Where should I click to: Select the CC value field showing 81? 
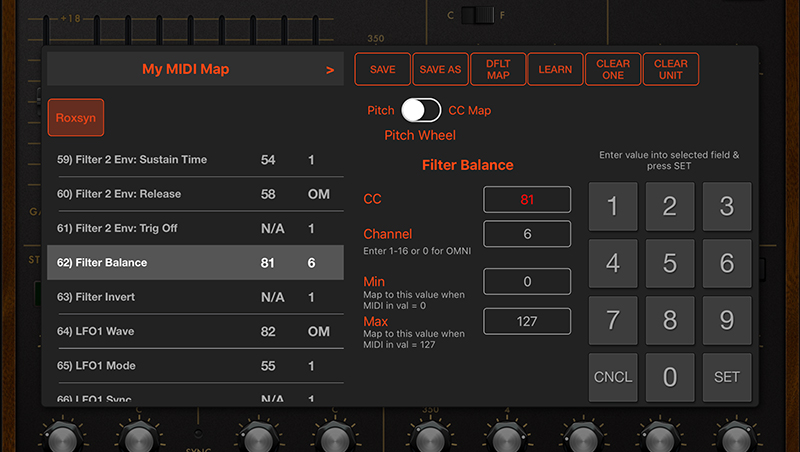pos(527,199)
